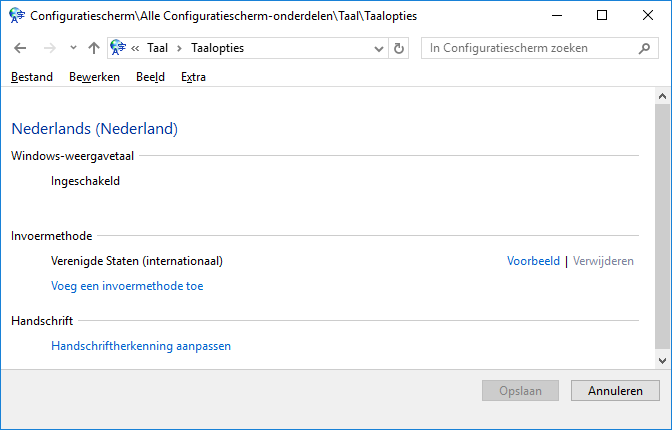672x430 pixels.
Task: Open the Extra menu
Action: pyautogui.click(x=193, y=77)
